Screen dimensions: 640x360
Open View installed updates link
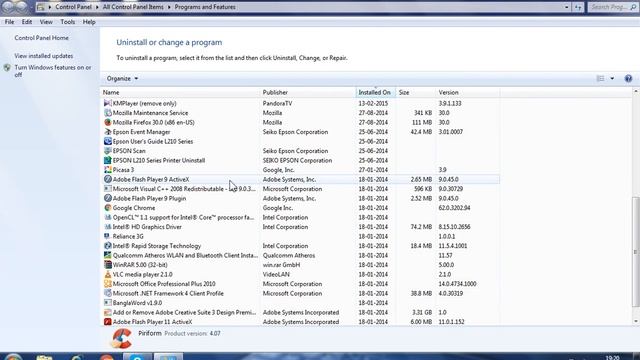[44, 56]
